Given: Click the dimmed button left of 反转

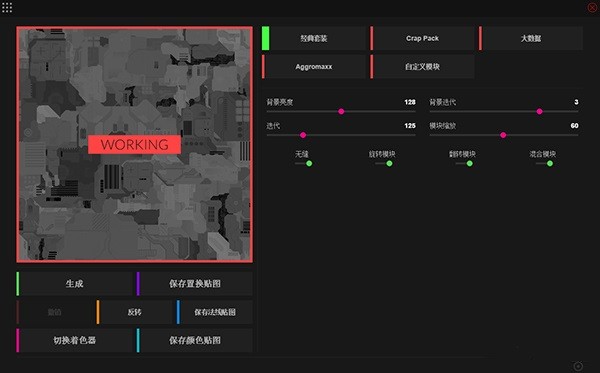Looking at the screenshot, I should tap(54, 312).
